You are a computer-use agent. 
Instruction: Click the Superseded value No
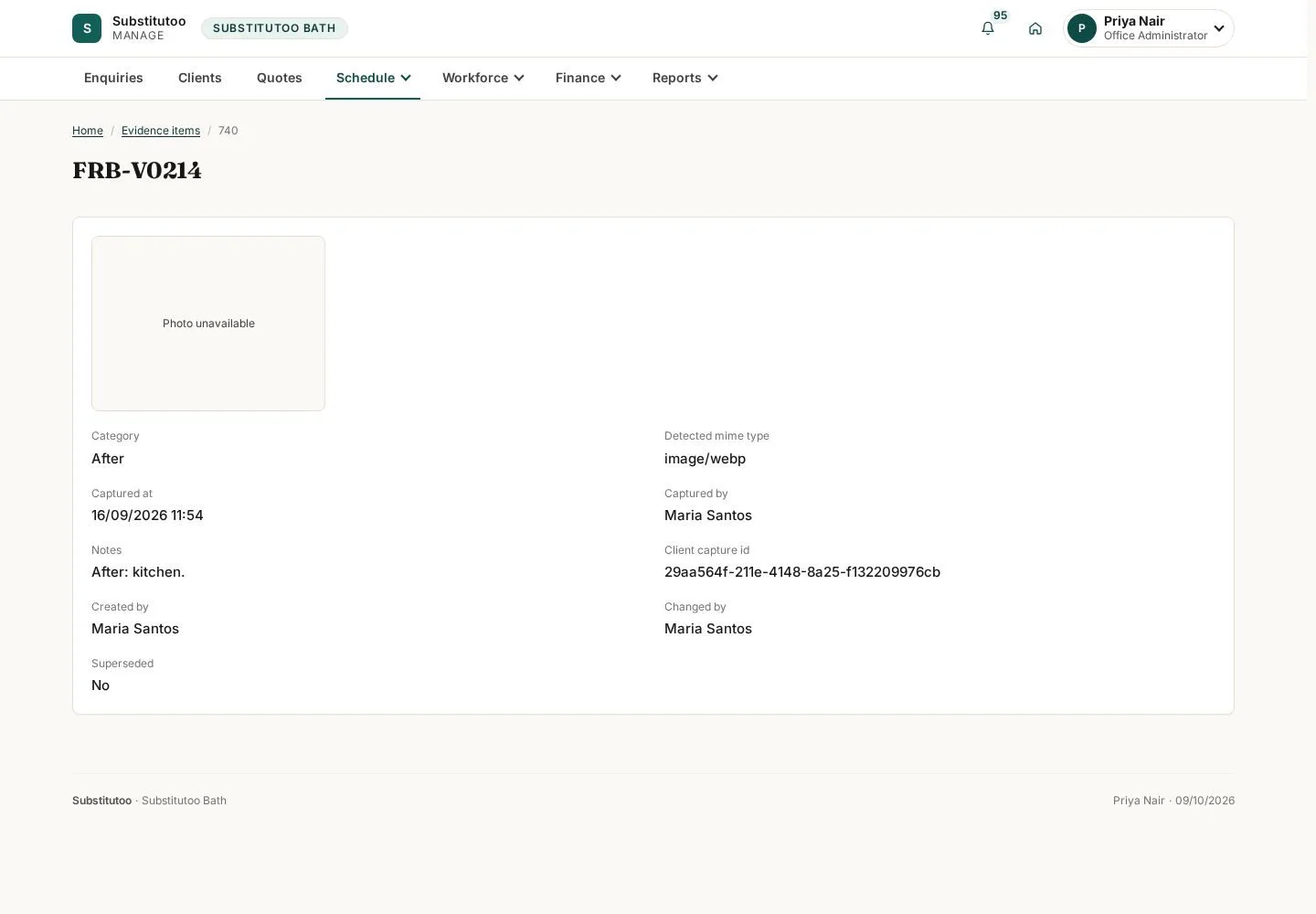(101, 685)
